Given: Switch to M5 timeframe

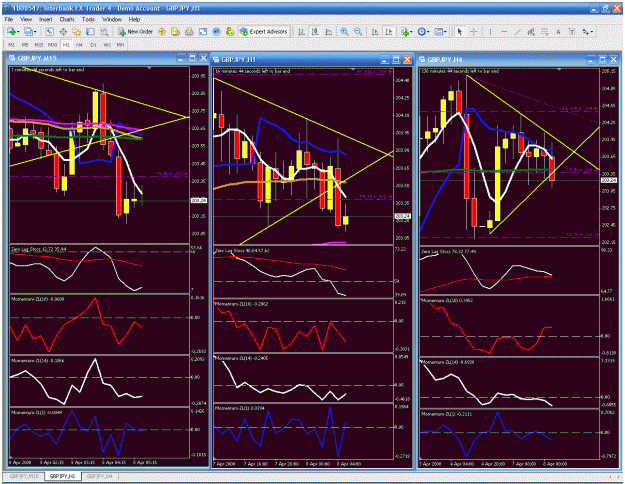Looking at the screenshot, I should pyautogui.click(x=25, y=45).
